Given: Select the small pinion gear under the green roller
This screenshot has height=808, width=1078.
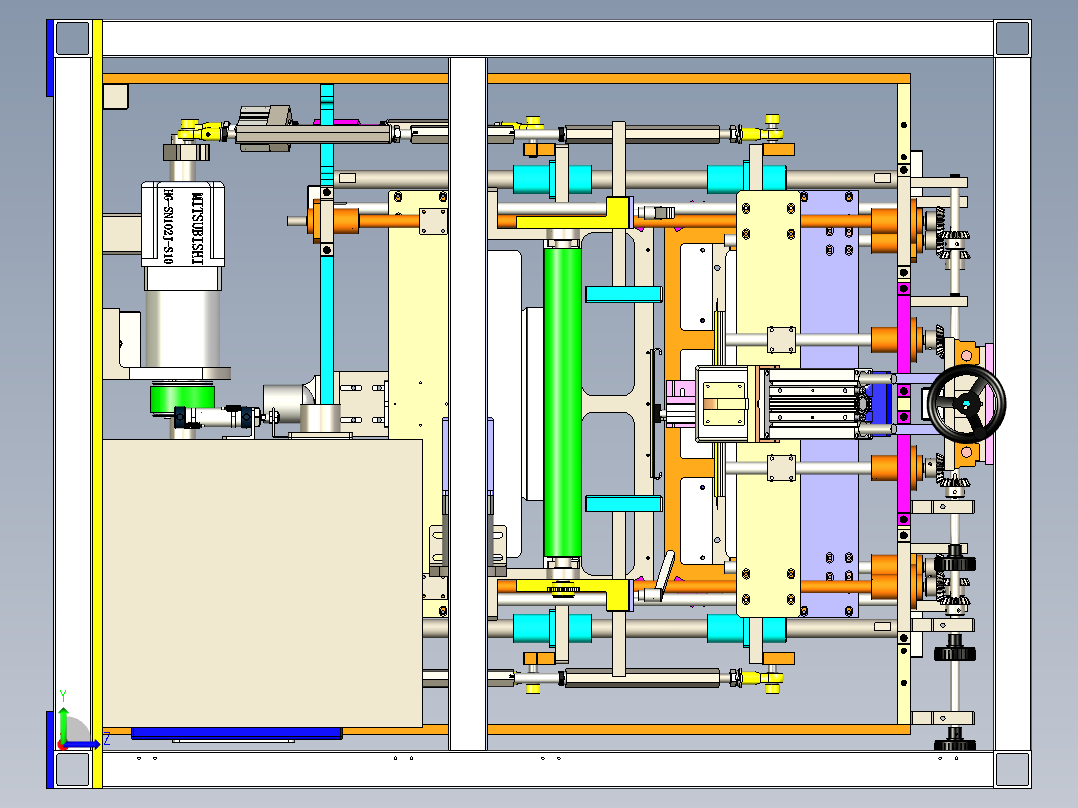Looking at the screenshot, I should click(x=562, y=589).
